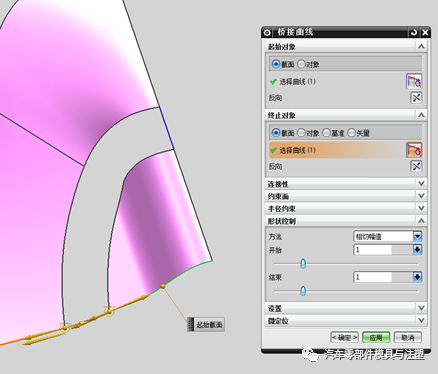Select 矢量 radio under 终止对象
Viewport: 438px width, 374px height.
351,133
